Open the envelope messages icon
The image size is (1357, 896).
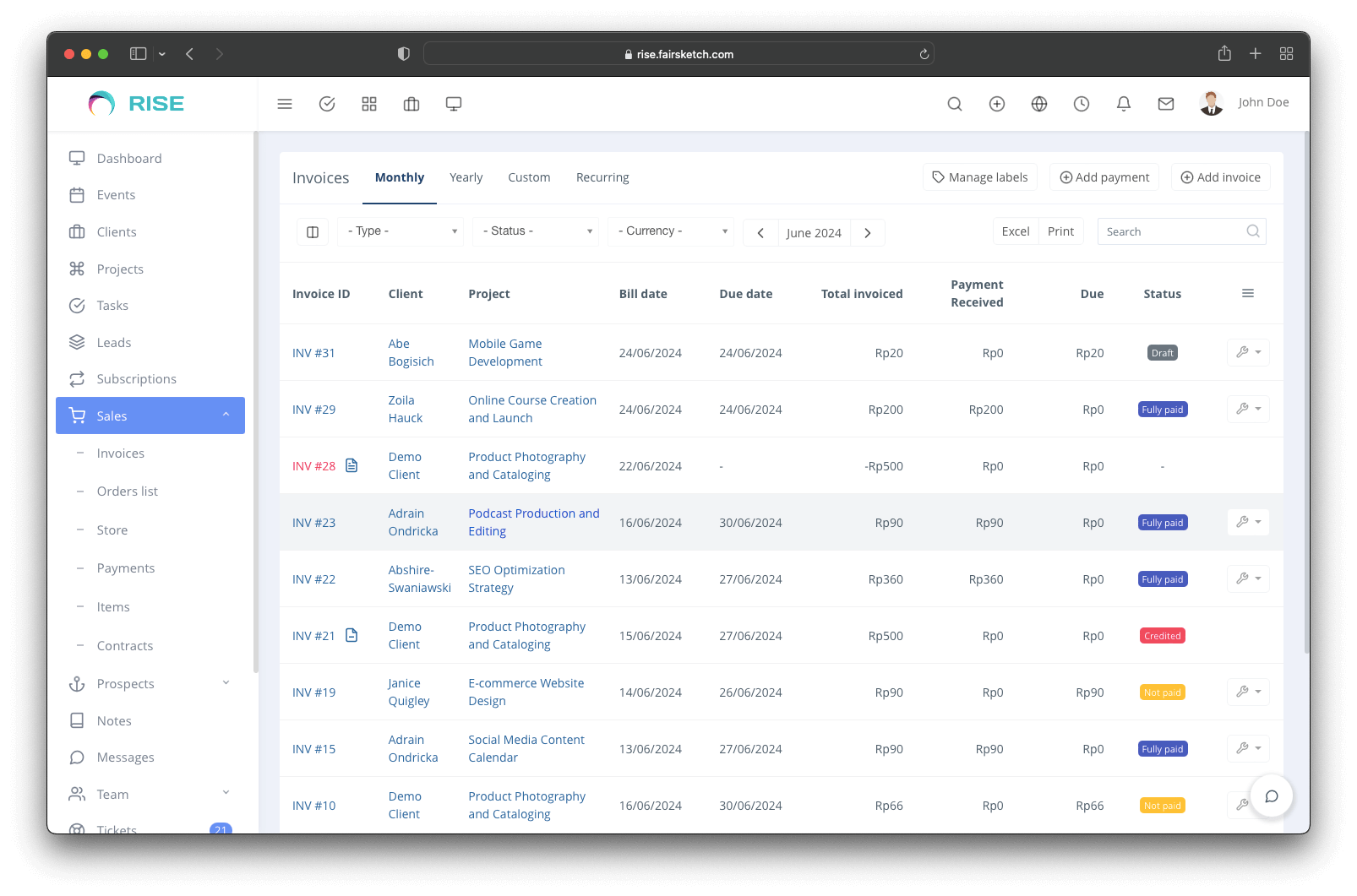[x=1166, y=104]
